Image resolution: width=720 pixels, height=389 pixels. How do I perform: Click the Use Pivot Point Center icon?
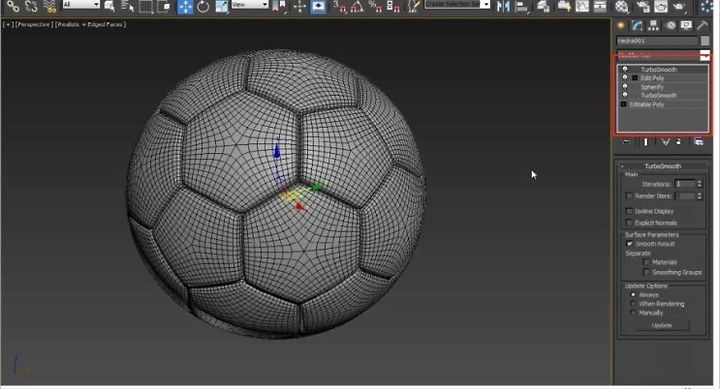pos(279,6)
